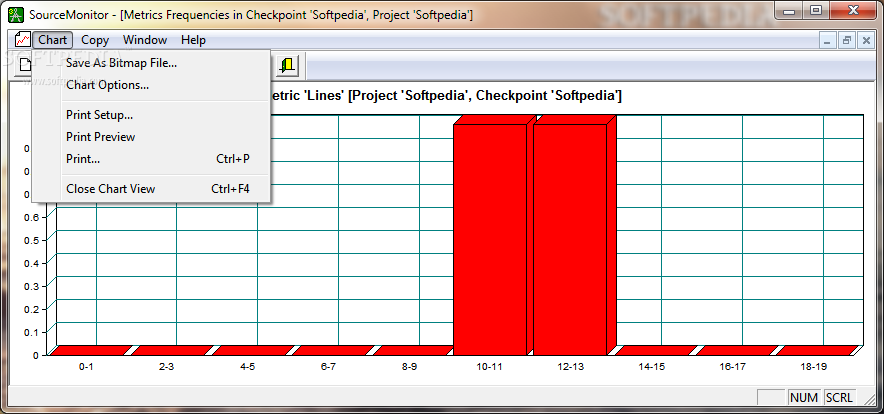Click the 0.5 y-axis value
The height and width of the screenshot is (414, 884).
(x=31, y=240)
